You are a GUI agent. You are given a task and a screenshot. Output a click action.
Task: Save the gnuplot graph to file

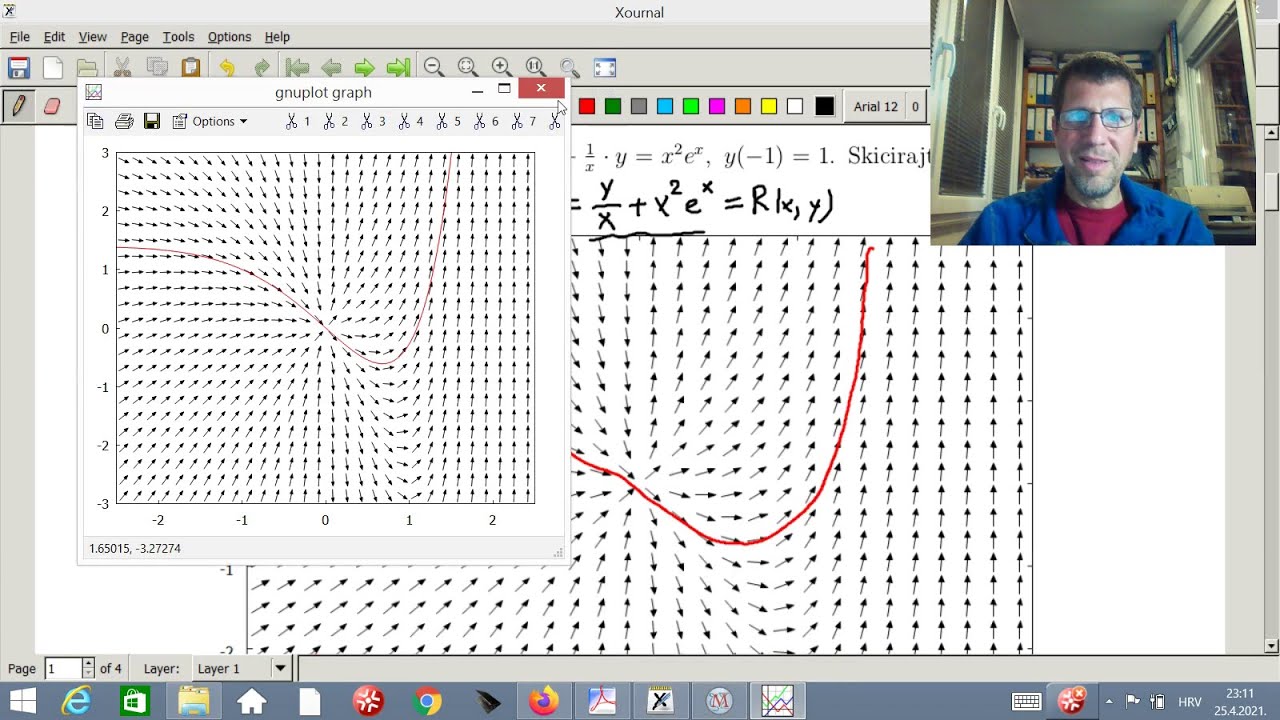click(152, 121)
